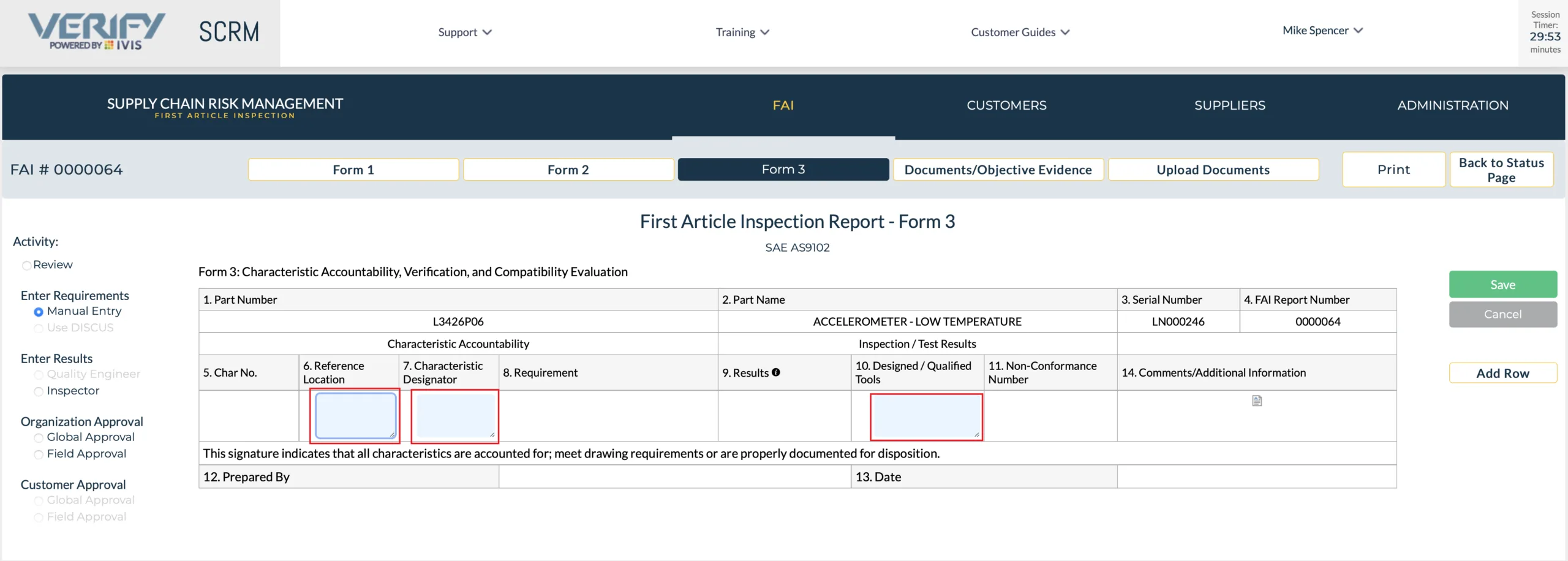The height and width of the screenshot is (561, 1568).
Task: Select the Manual Entry radio button
Action: 39,312
